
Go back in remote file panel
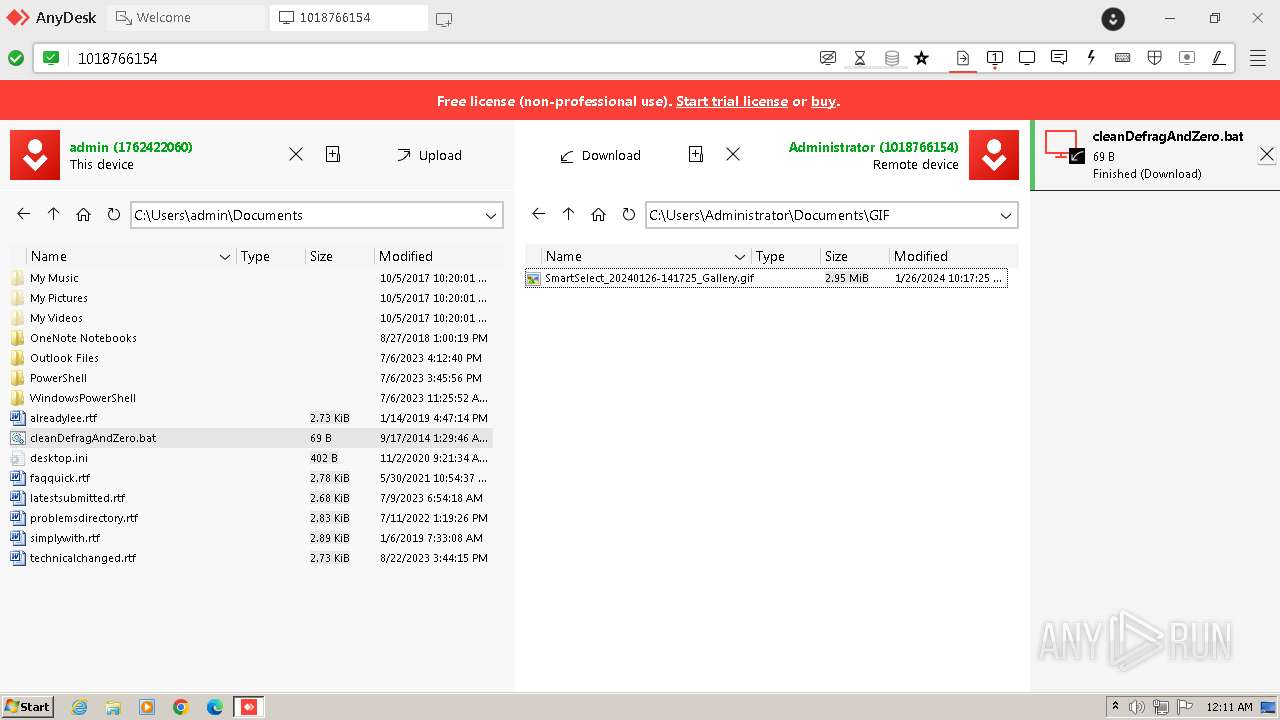pos(539,214)
